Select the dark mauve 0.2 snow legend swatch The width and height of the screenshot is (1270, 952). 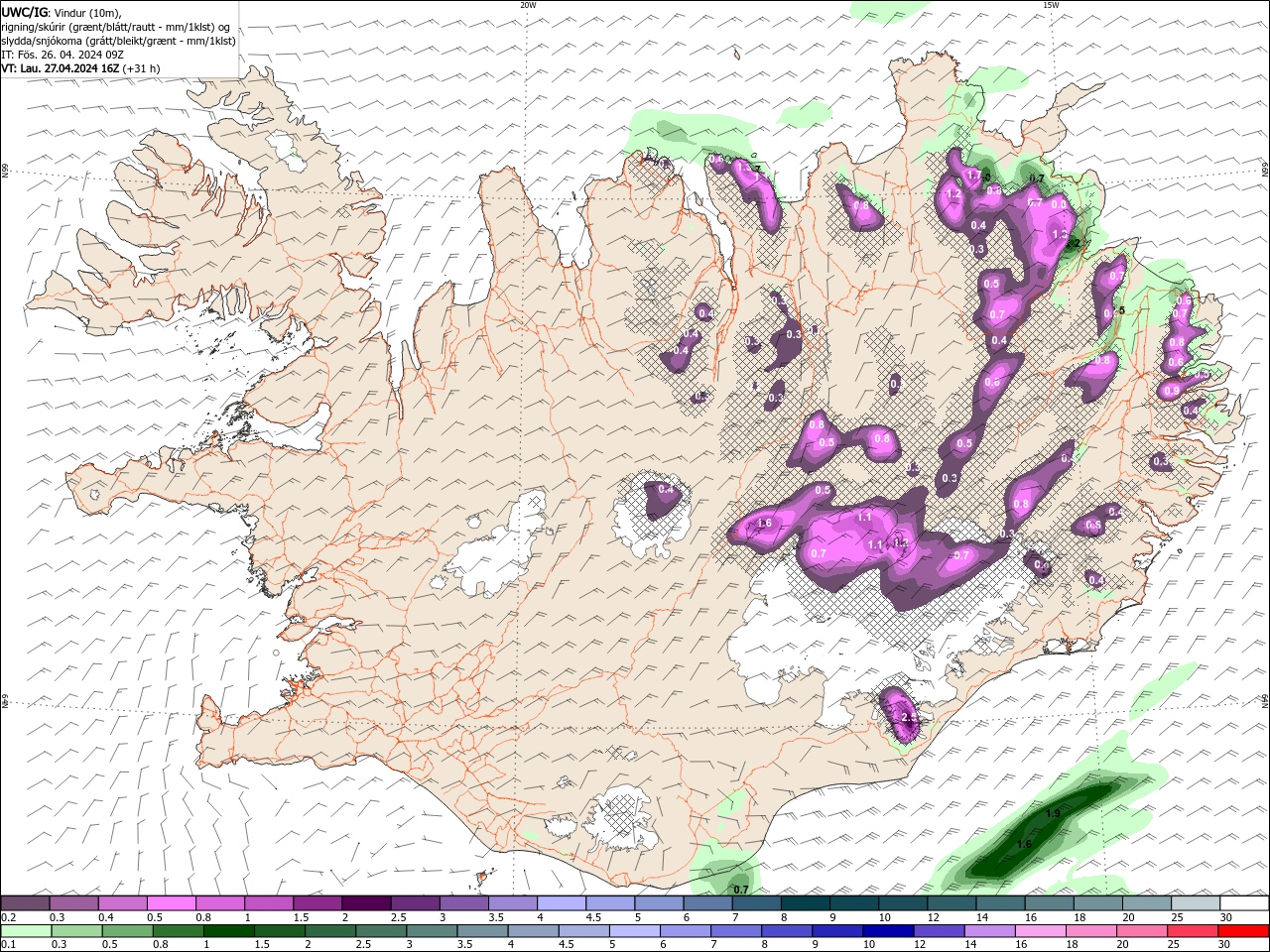pos(25,903)
